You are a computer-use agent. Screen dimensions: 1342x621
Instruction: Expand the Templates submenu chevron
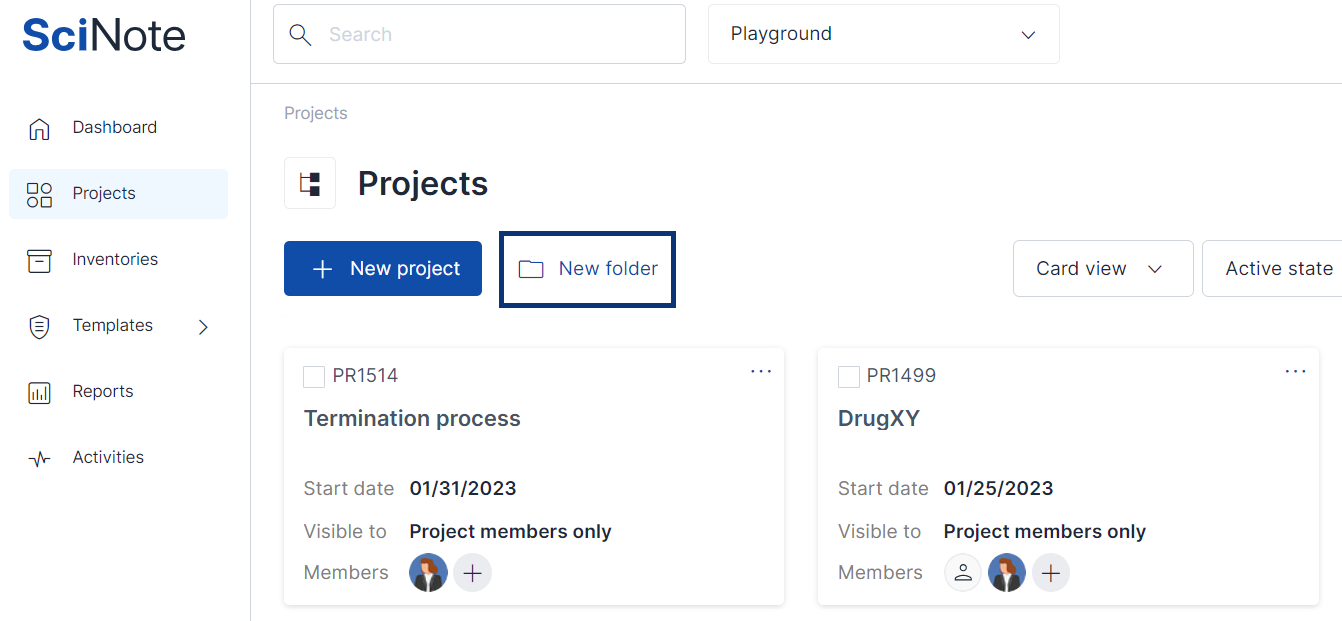click(x=203, y=326)
